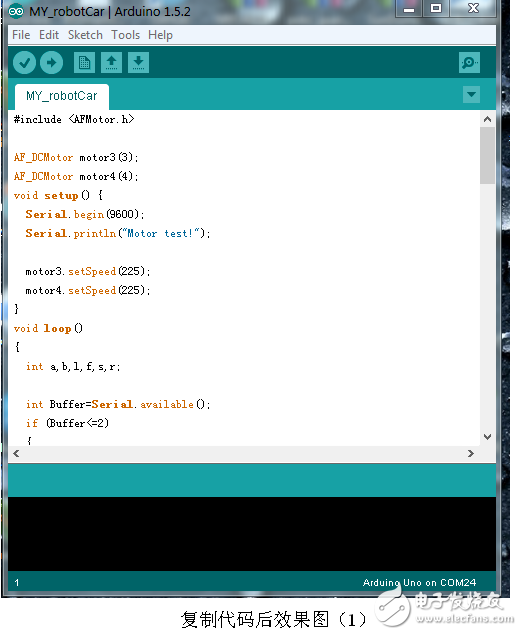
Task: Click the Arduino logo in title bar
Action: click(16, 11)
